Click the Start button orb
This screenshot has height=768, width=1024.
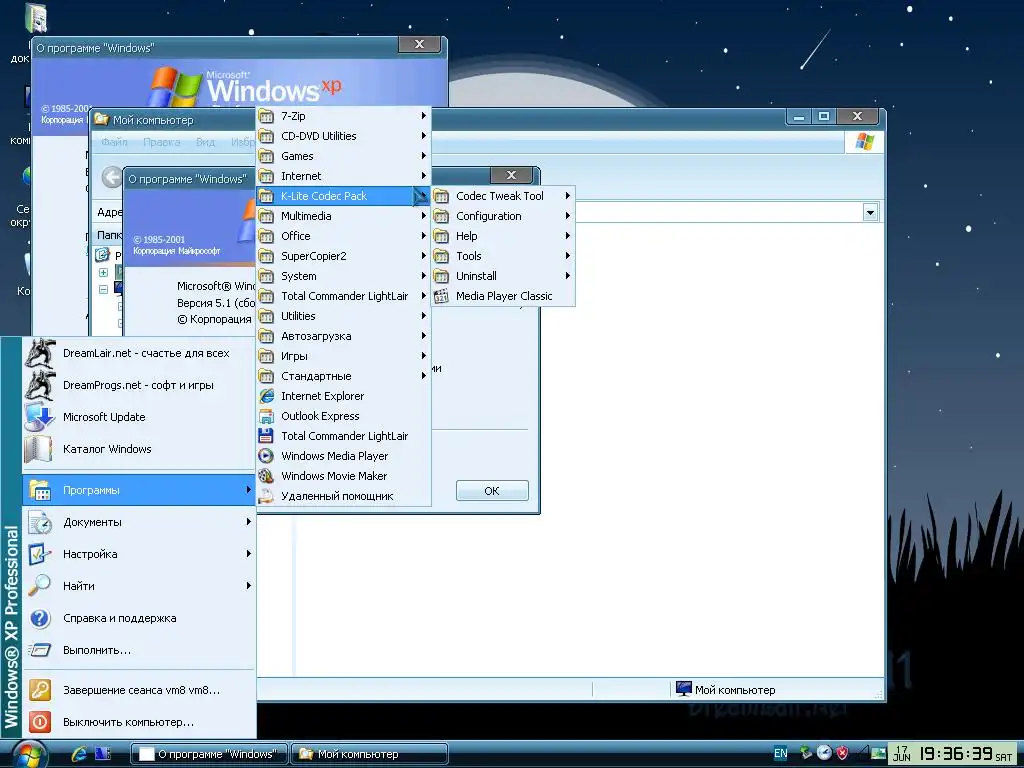tap(29, 754)
